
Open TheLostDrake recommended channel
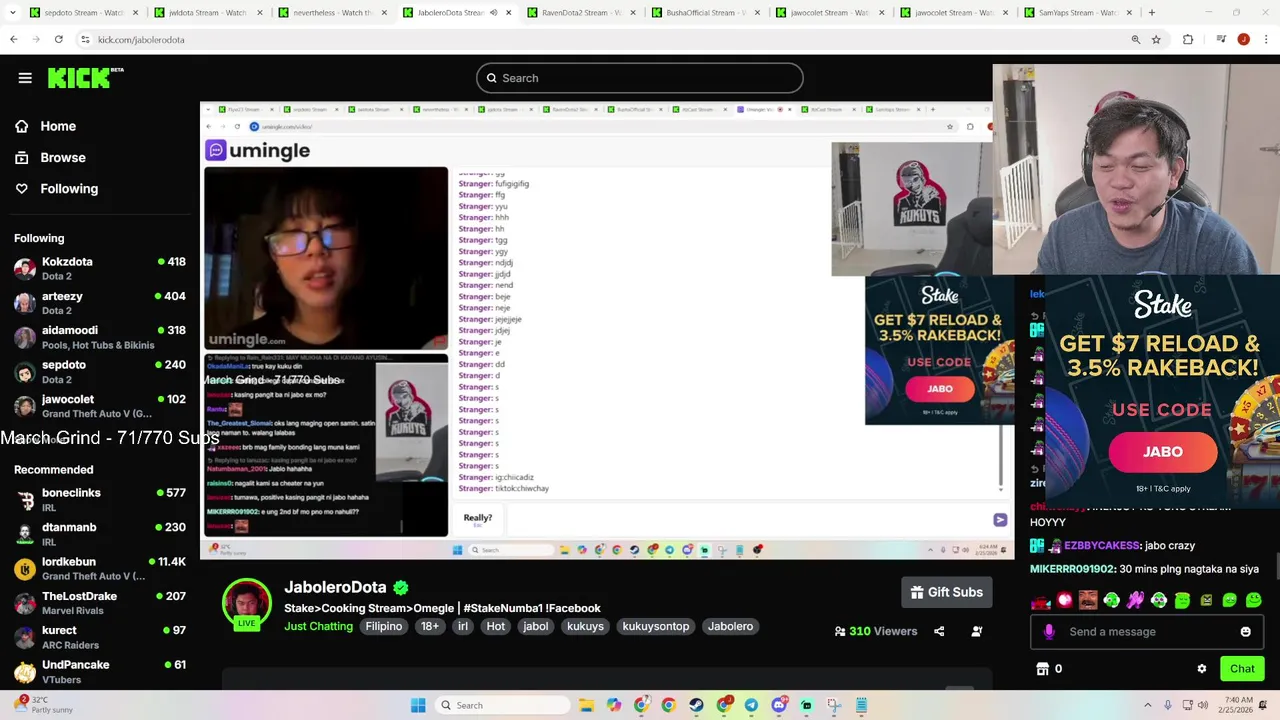point(100,603)
